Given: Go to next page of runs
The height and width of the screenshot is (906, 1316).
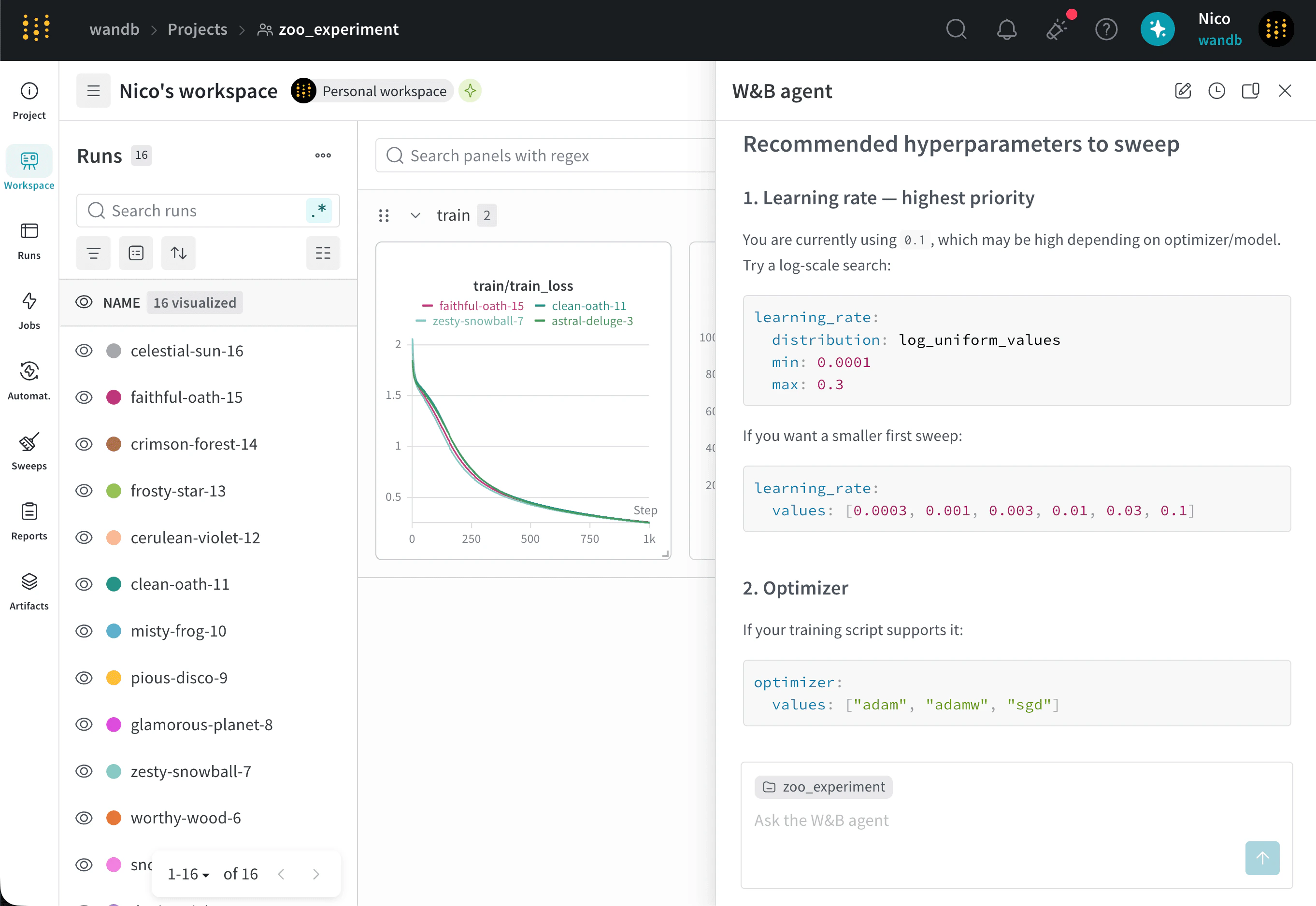Looking at the screenshot, I should (x=316, y=874).
